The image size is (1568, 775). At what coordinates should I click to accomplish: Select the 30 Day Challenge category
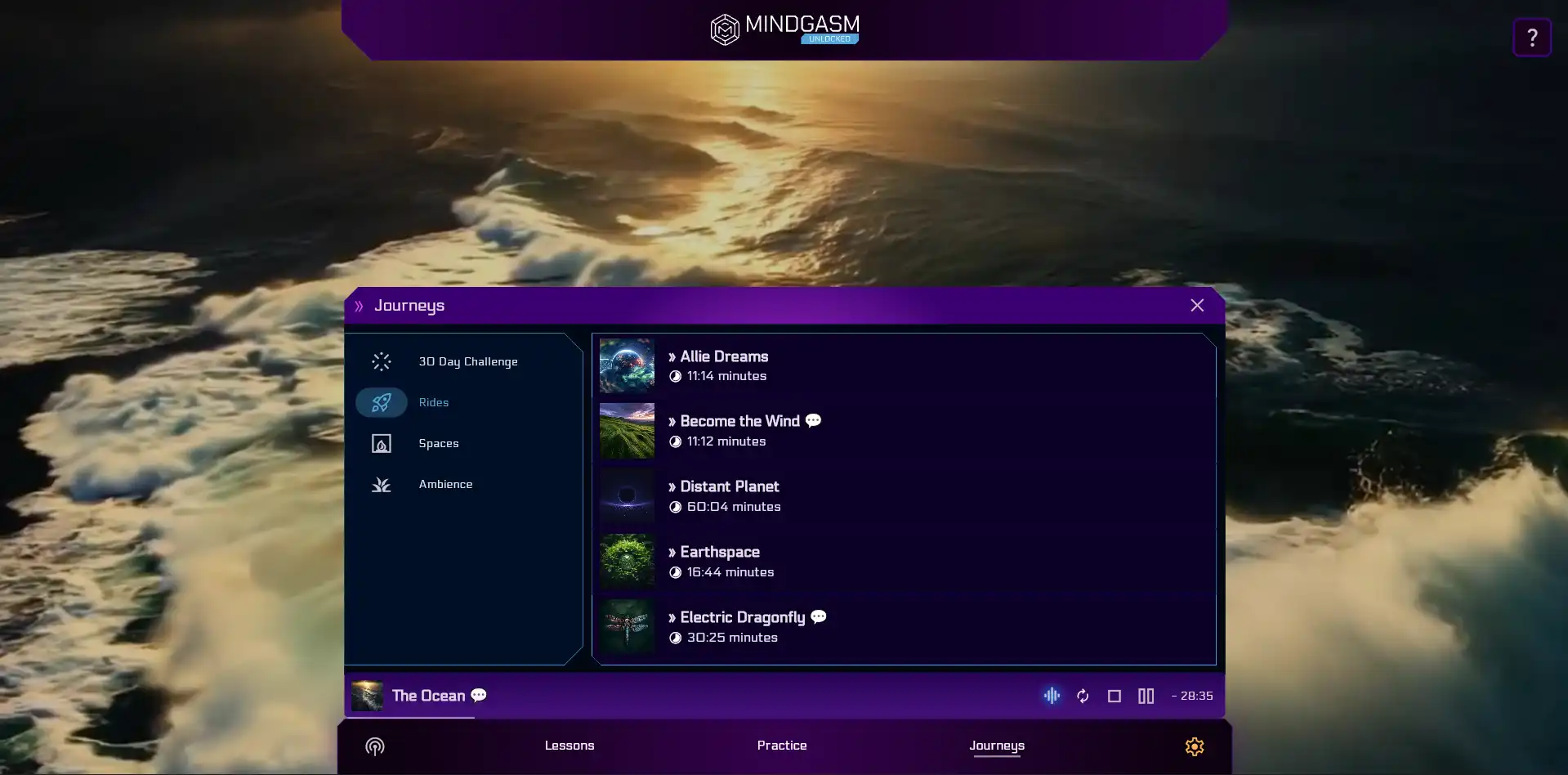coord(467,361)
